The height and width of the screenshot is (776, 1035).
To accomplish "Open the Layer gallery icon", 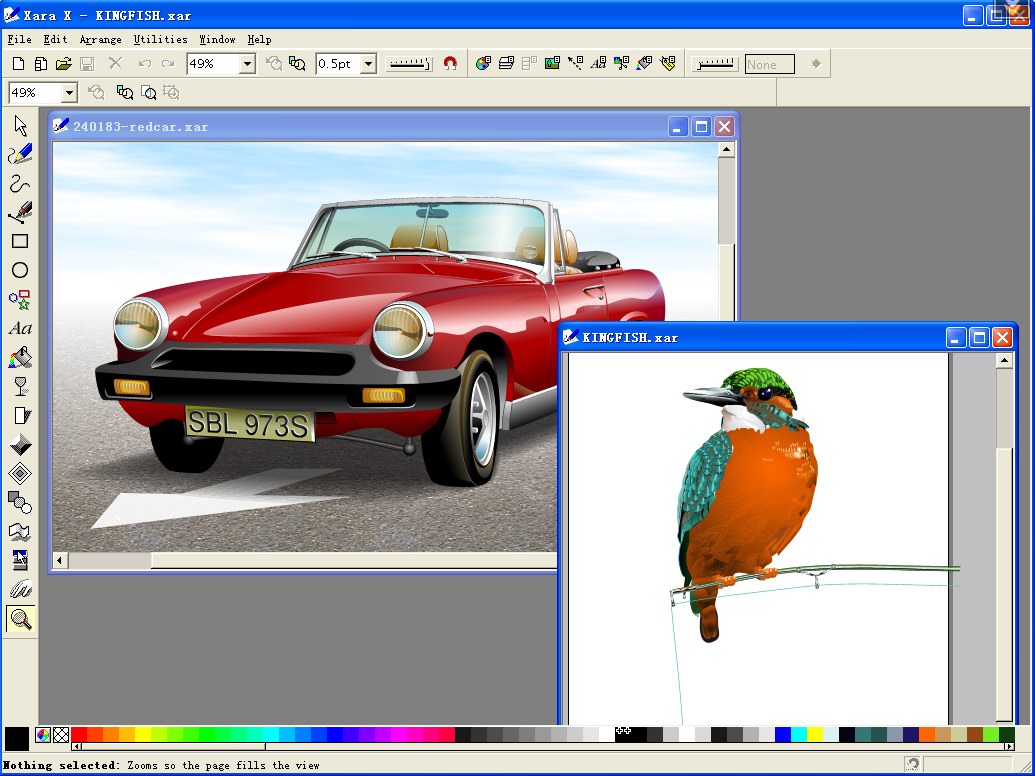I will pos(506,64).
